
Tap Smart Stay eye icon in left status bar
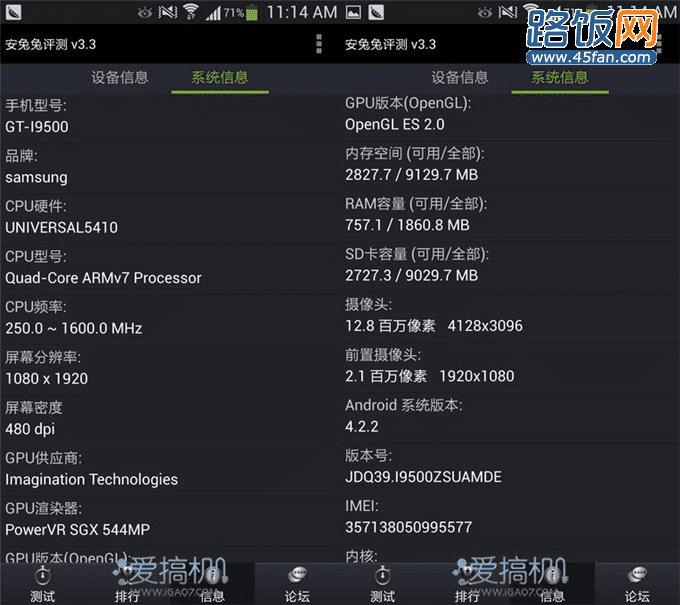pyautogui.click(x=145, y=13)
